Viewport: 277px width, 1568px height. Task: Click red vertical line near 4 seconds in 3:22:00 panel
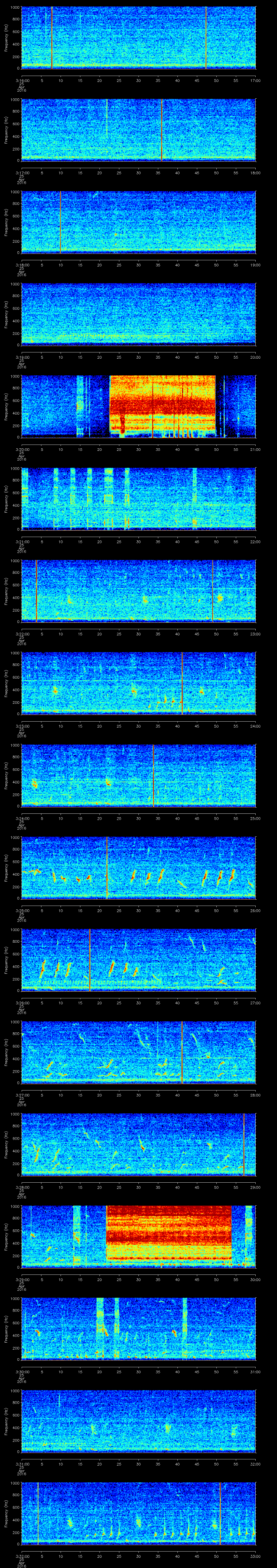coord(37,590)
